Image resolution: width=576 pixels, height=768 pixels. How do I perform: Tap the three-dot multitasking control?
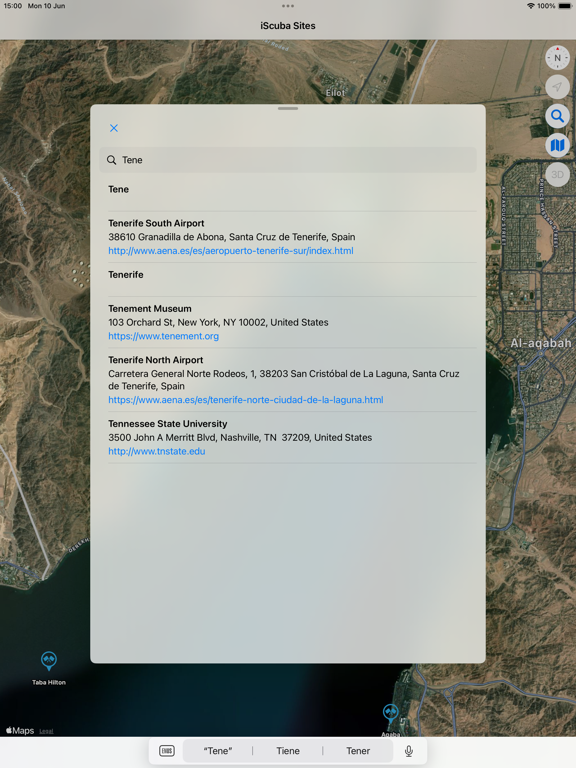coord(288,6)
